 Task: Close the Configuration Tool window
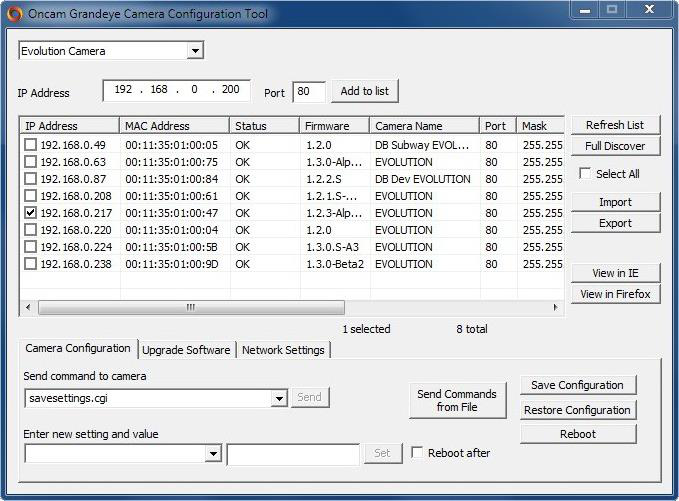click(649, 10)
